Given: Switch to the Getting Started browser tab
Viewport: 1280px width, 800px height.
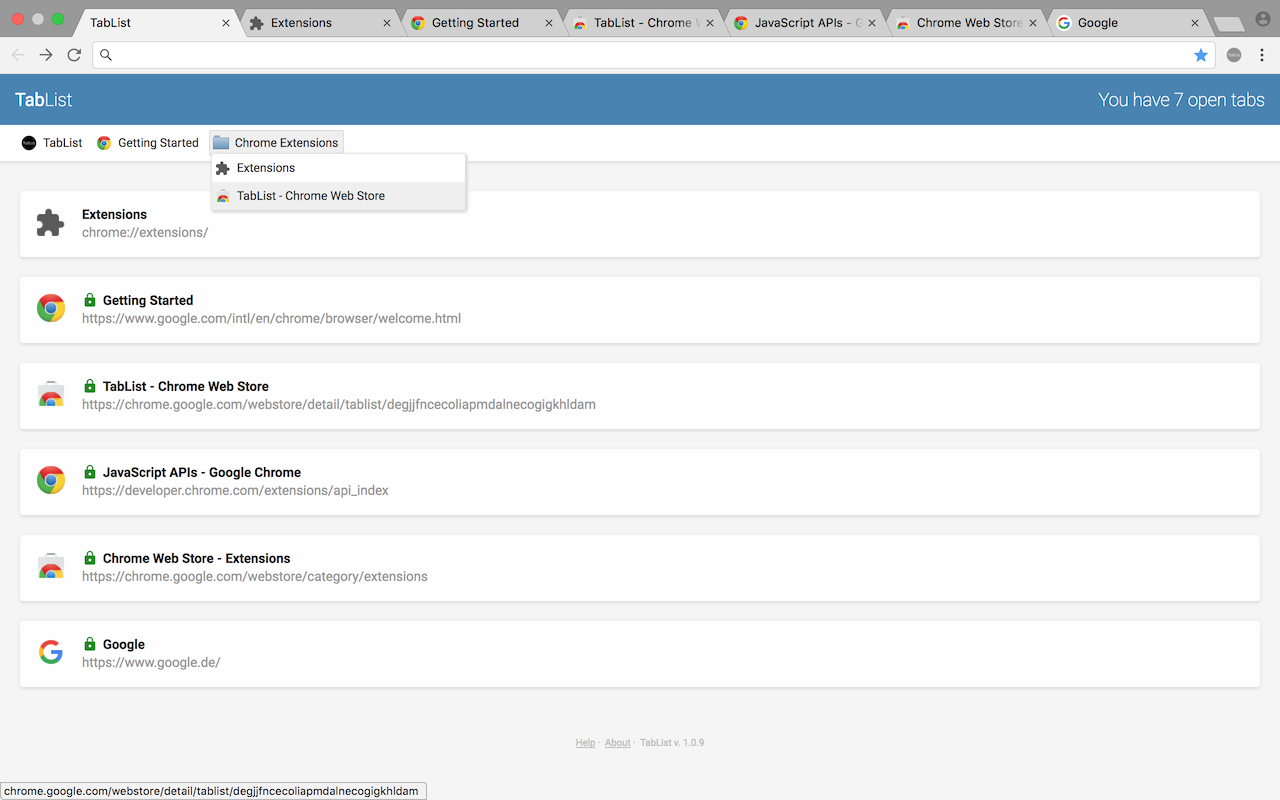Looking at the screenshot, I should coord(480,22).
